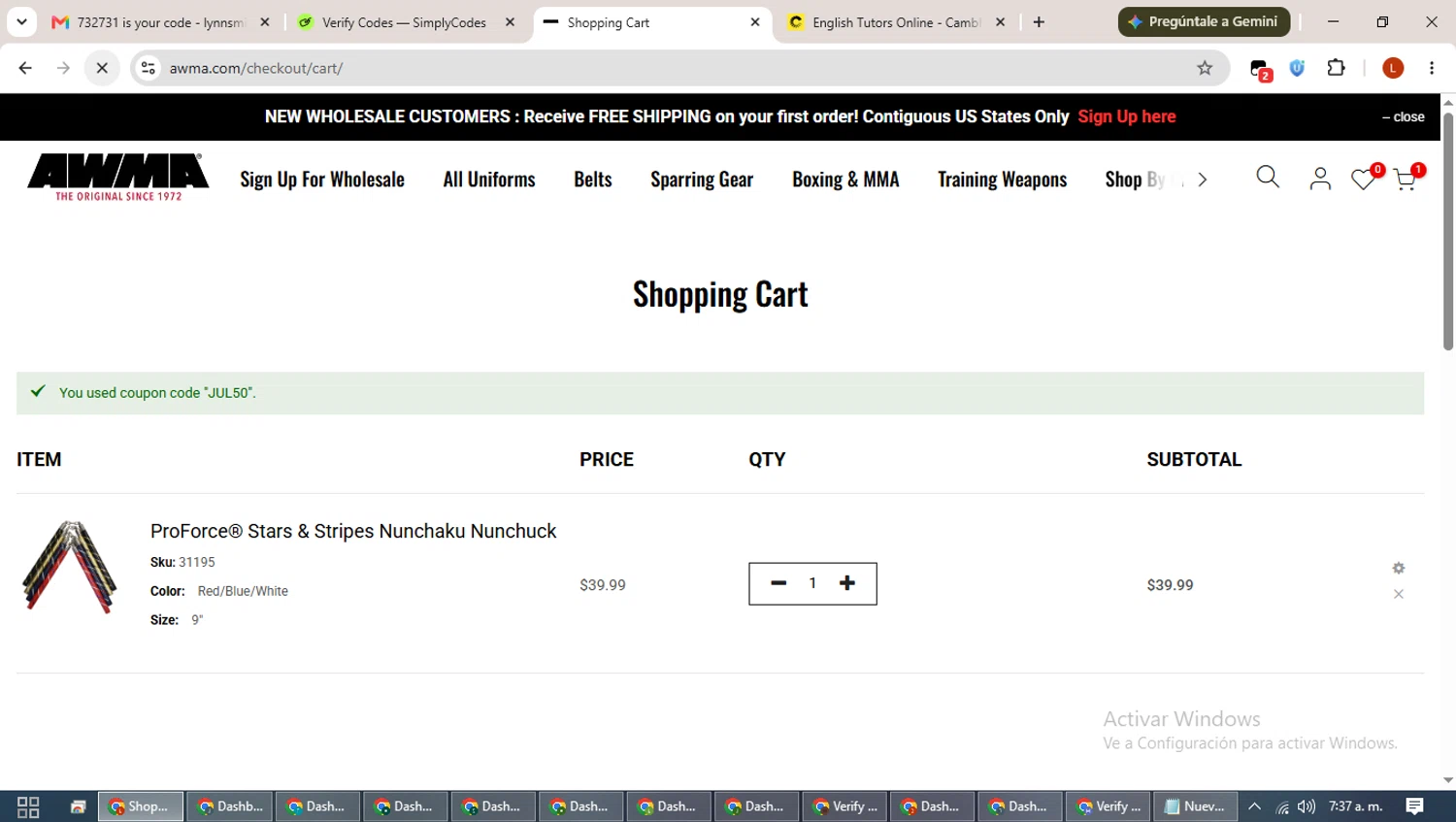Viewport: 1456px width, 822px height.
Task: Open the shopping cart icon in the header
Action: [x=1407, y=178]
